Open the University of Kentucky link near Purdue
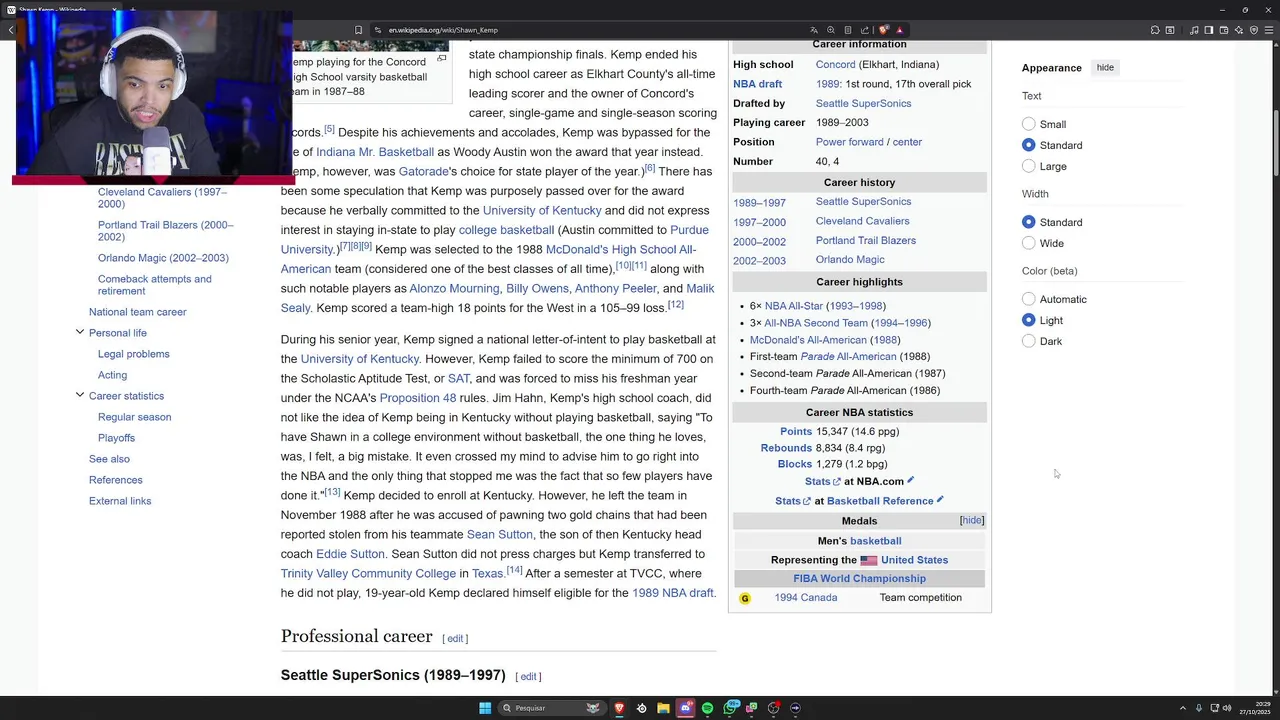 point(542,210)
